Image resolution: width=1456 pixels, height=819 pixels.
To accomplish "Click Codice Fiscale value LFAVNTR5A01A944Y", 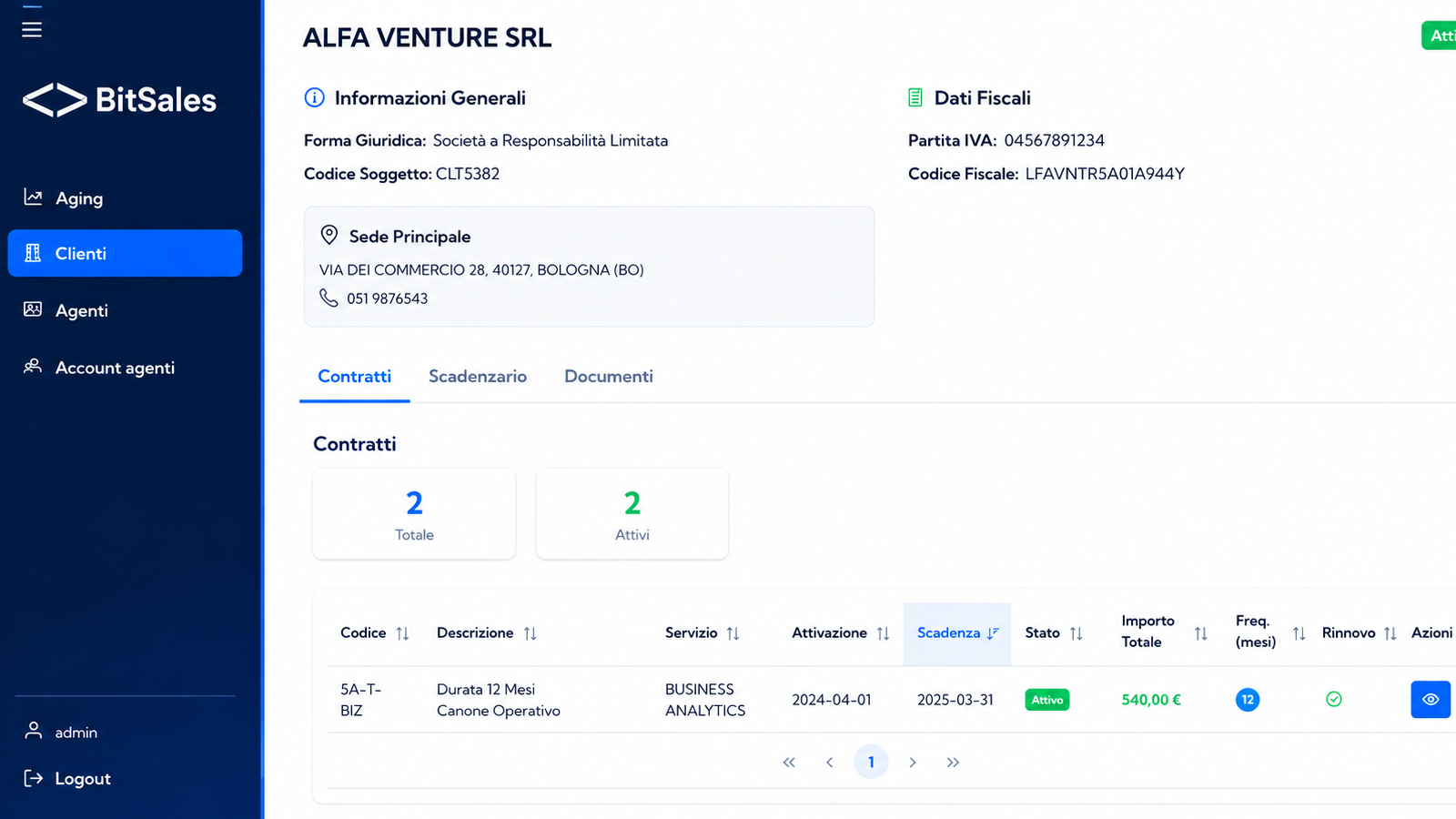I will pyautogui.click(x=1105, y=174).
